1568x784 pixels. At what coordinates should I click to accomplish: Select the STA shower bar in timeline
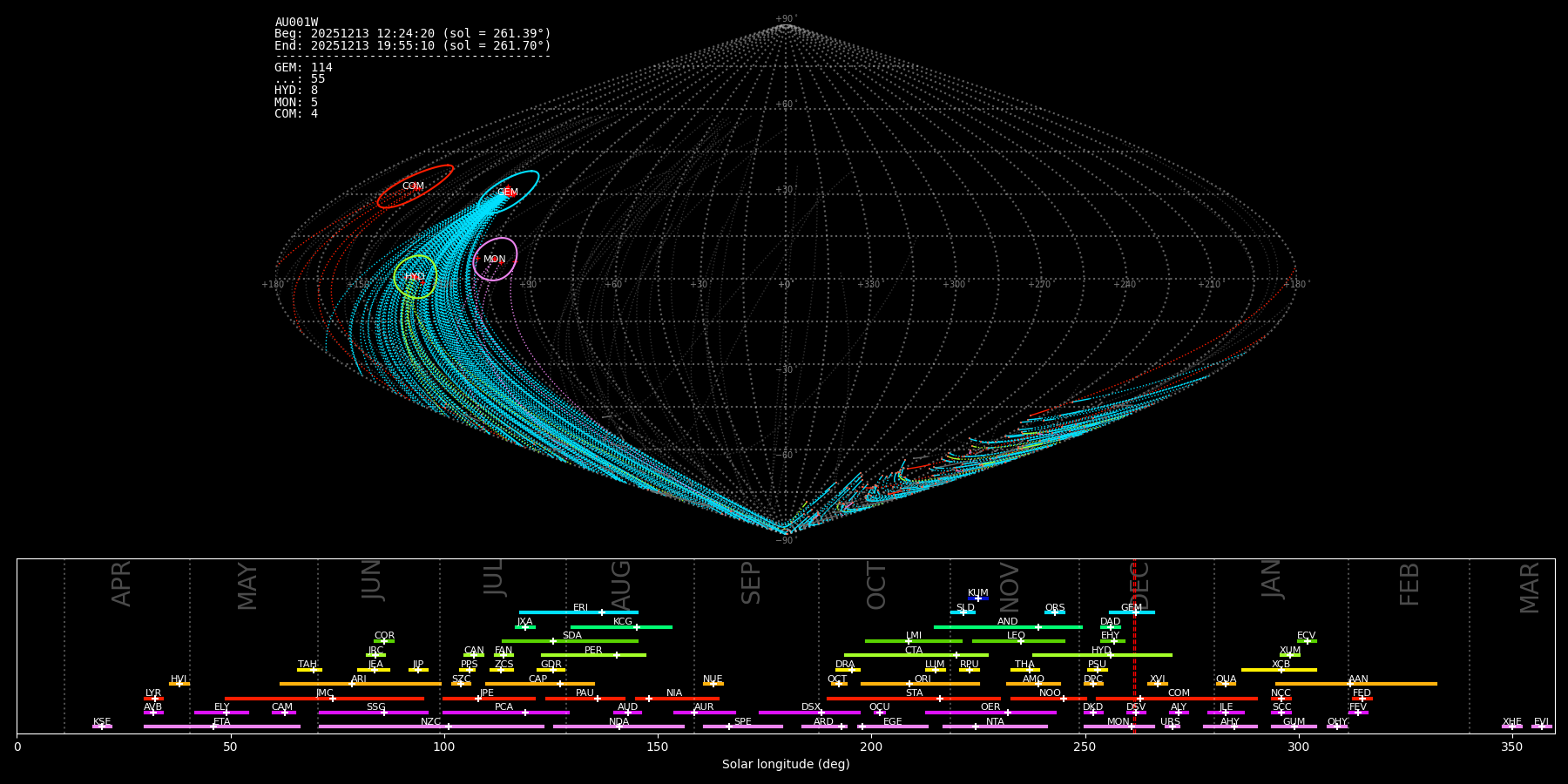coord(914,699)
